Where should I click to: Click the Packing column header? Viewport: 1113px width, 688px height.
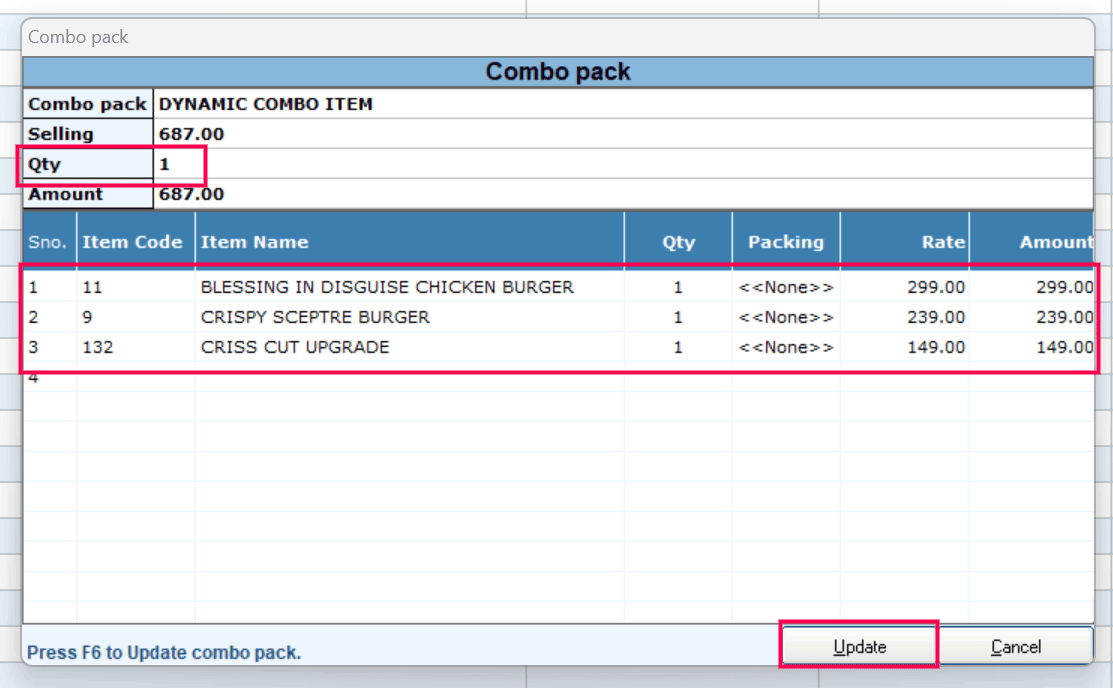point(786,242)
